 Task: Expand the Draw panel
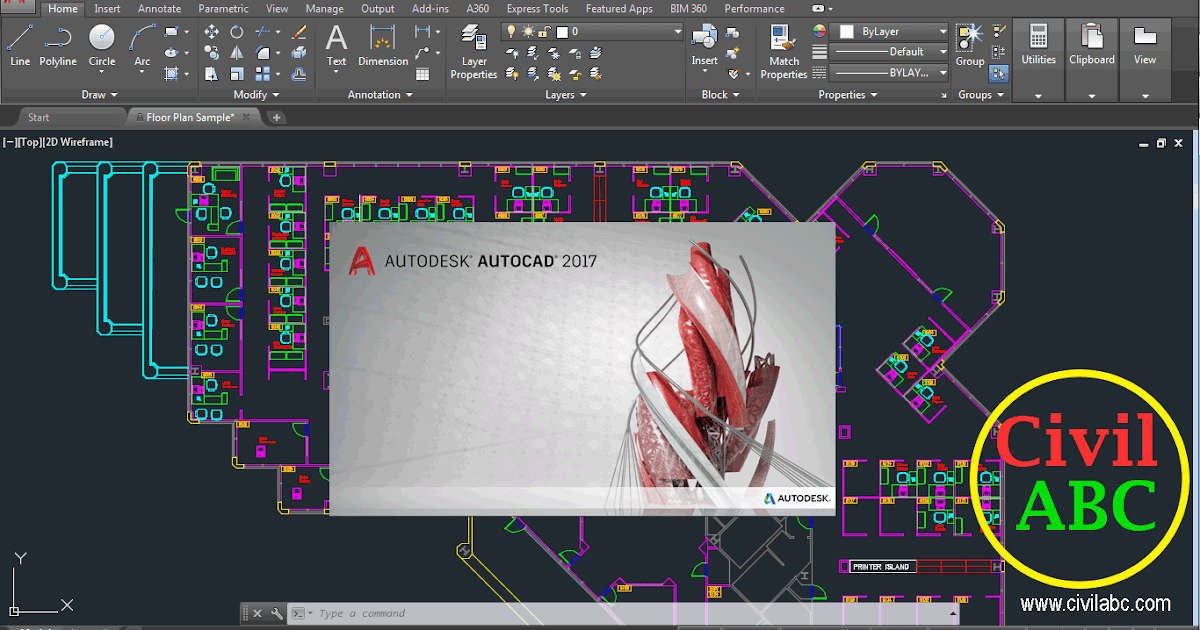(99, 95)
